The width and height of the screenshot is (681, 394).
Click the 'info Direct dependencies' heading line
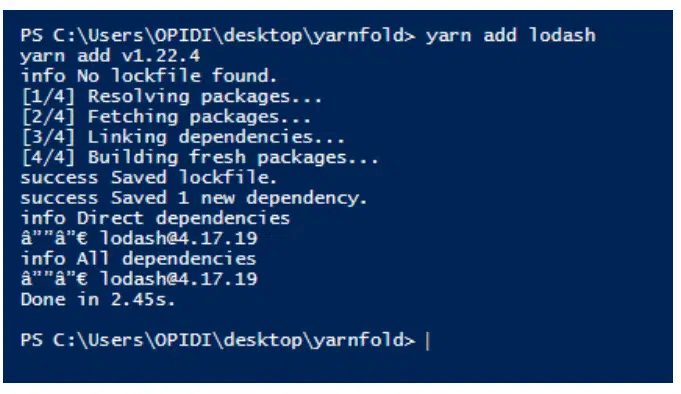point(155,218)
